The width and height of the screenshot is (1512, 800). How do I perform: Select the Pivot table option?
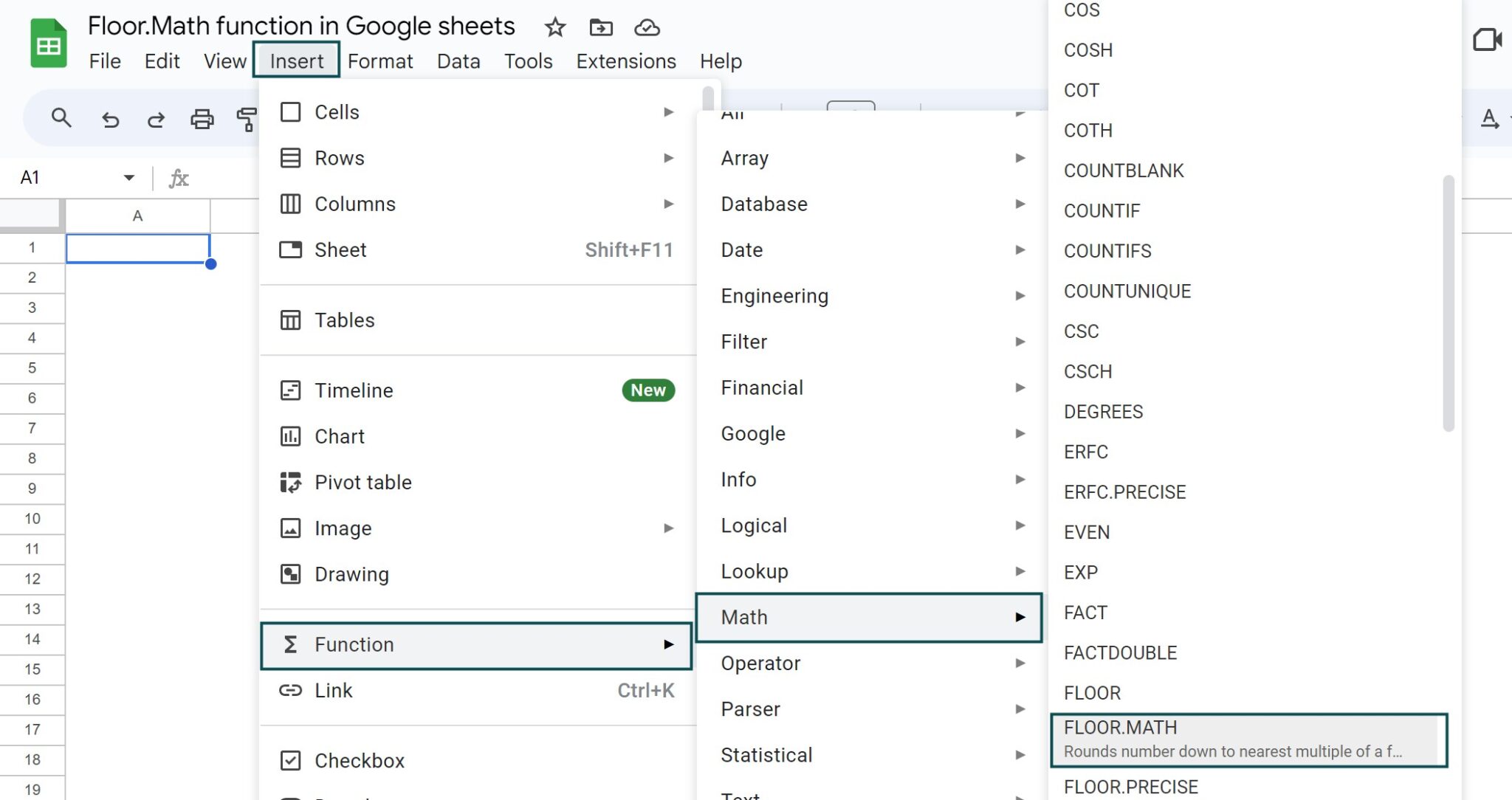coord(363,482)
